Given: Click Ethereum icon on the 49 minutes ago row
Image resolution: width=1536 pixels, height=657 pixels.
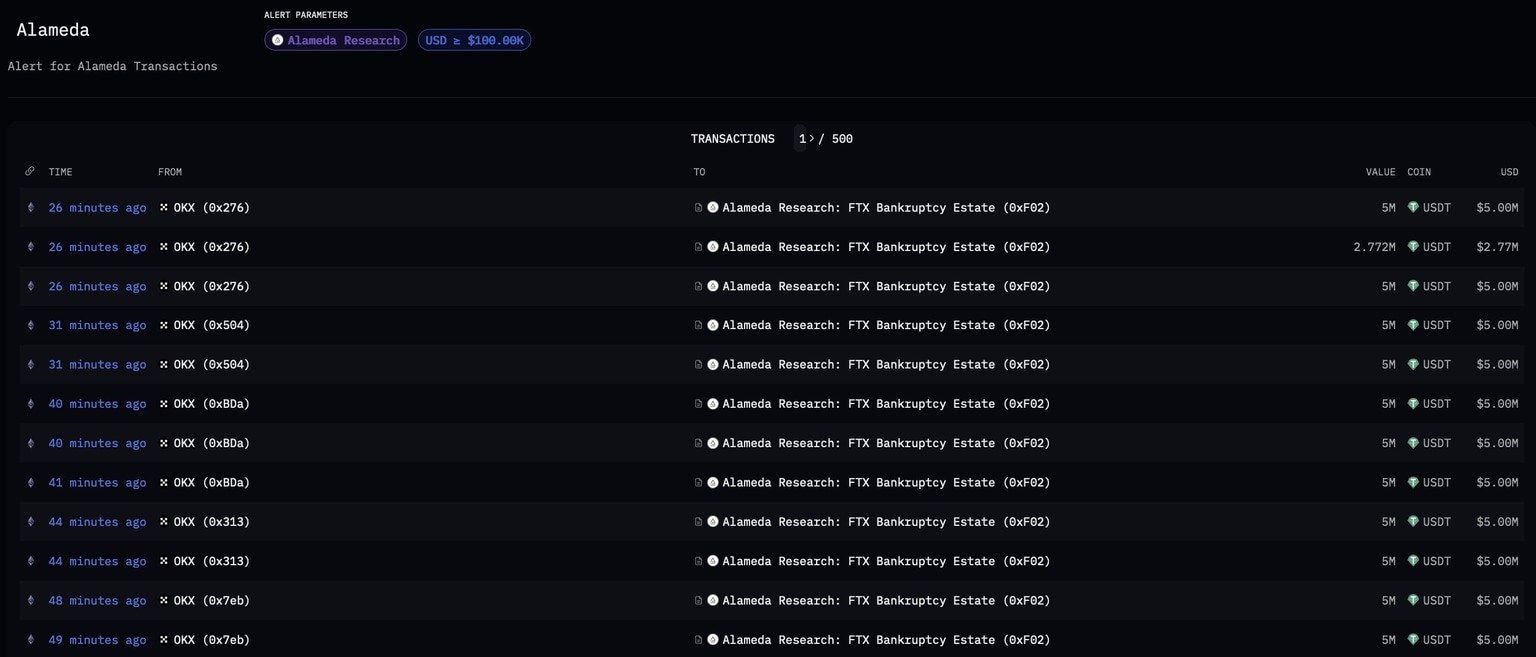Looking at the screenshot, I should tap(30, 640).
